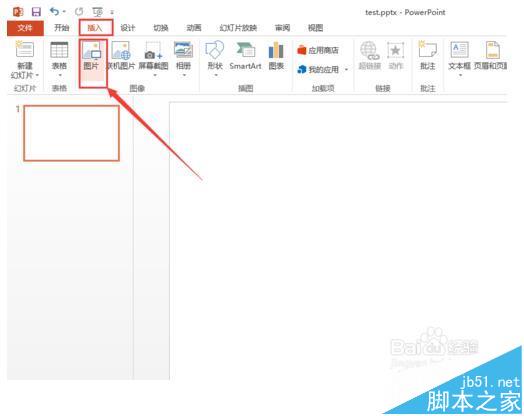Viewport: 524px width, 416px height.
Task: Click the 图表 Chart icon
Action: 276,50
